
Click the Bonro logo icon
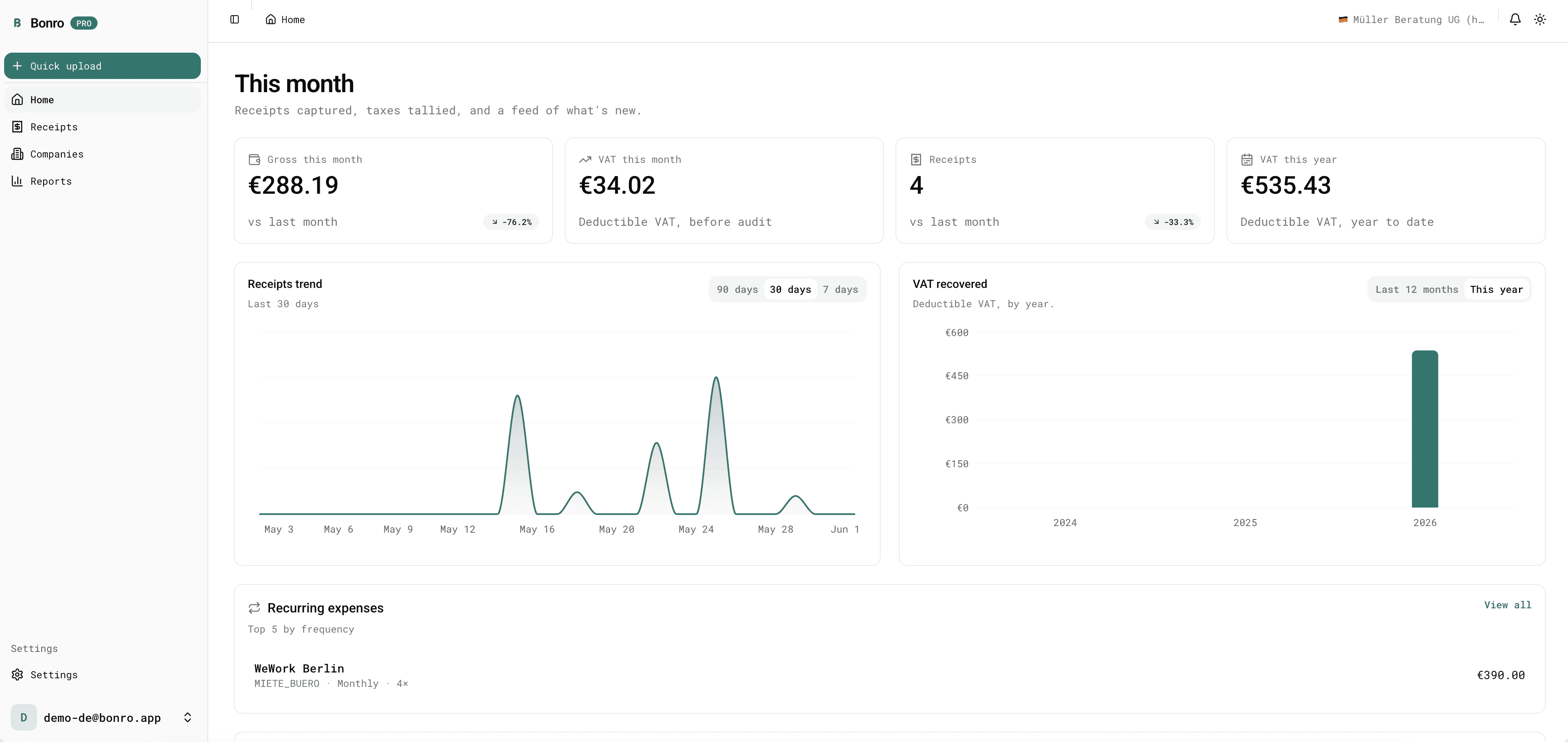[17, 23]
